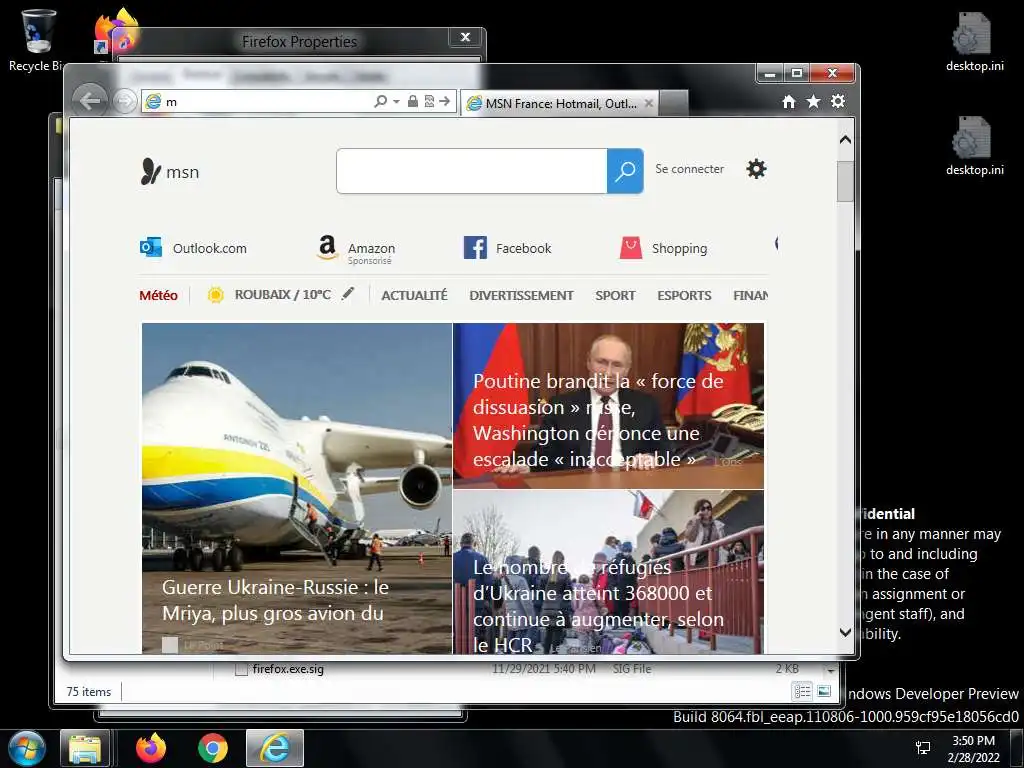Open the ESPORTS menu item
Screen dimensions: 1024x768
684,295
